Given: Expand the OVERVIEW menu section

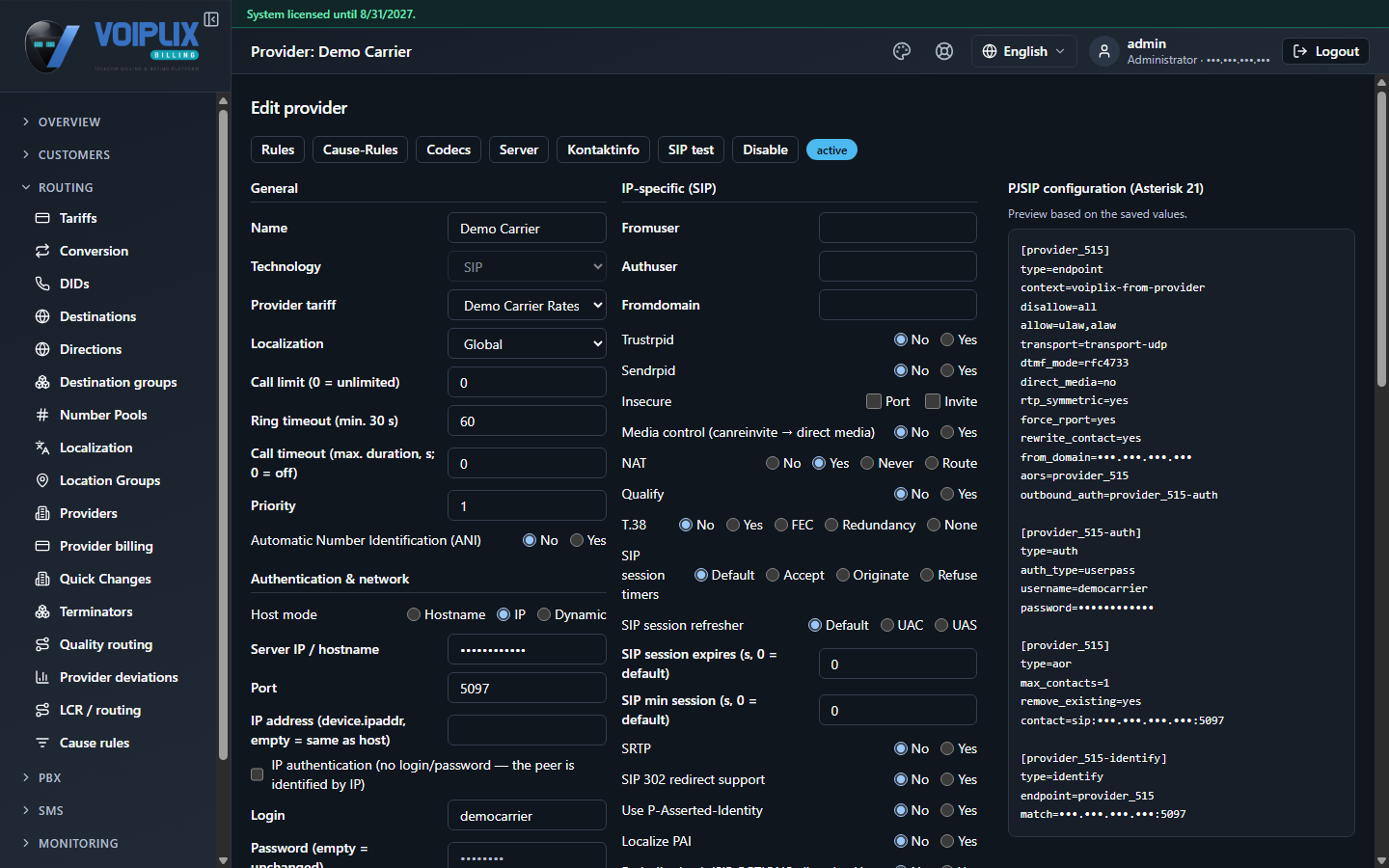Looking at the screenshot, I should point(68,122).
